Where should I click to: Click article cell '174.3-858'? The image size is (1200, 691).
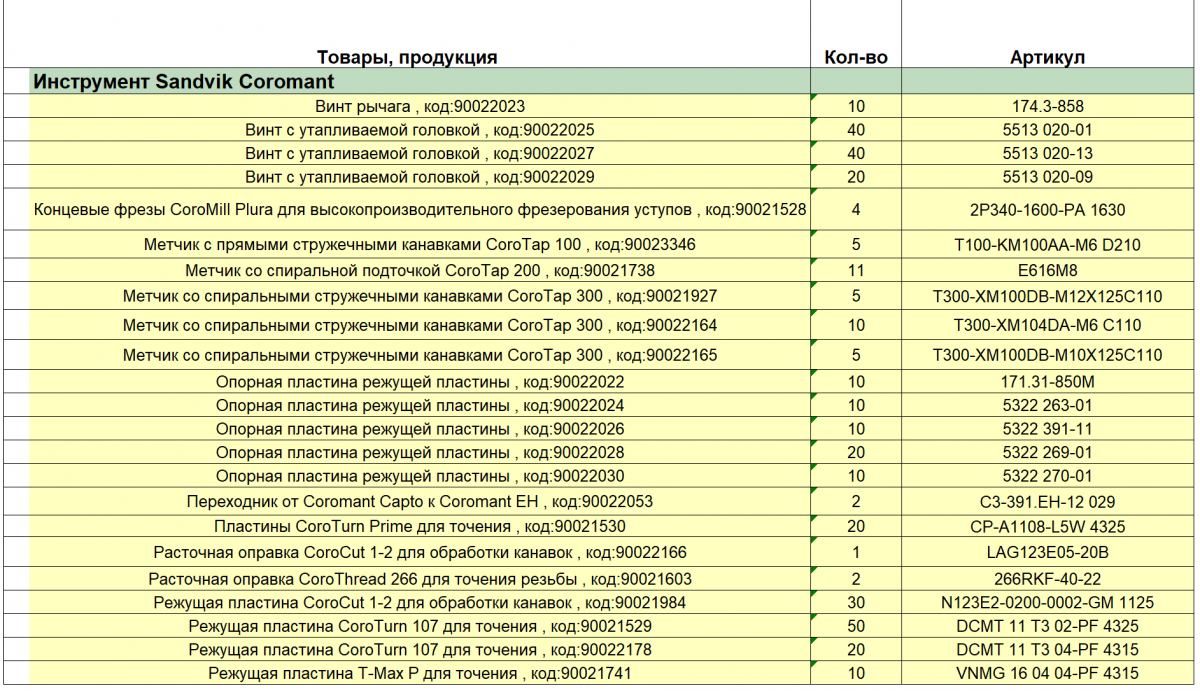1048,106
